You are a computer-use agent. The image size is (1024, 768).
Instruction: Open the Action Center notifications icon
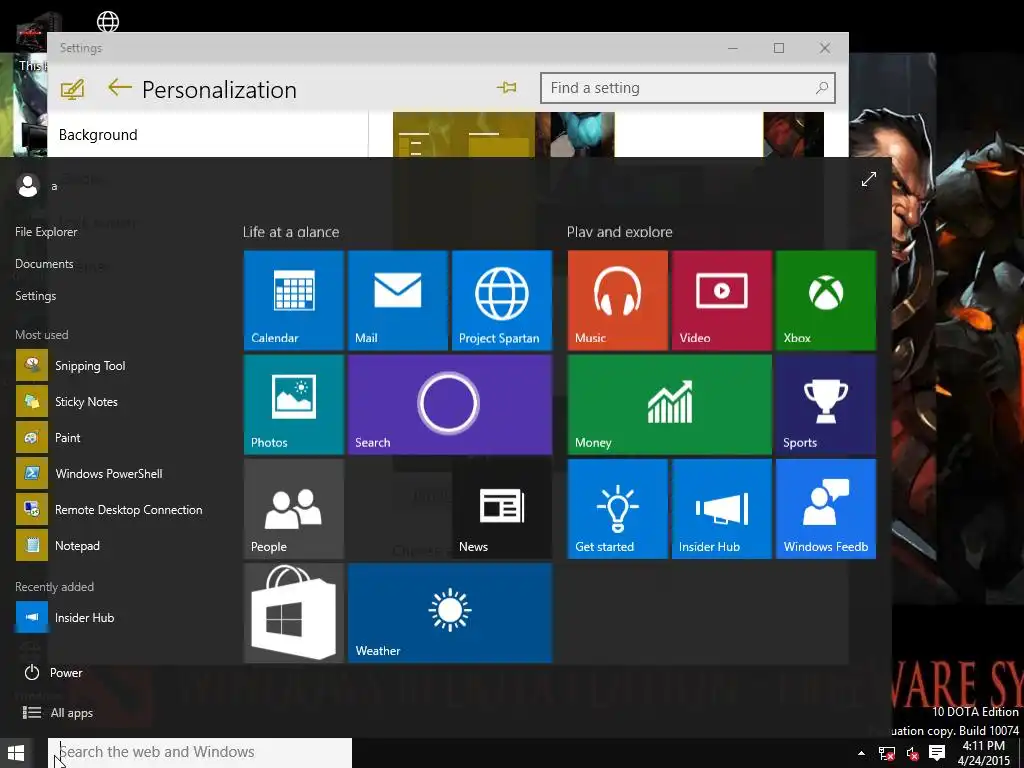[x=937, y=753]
